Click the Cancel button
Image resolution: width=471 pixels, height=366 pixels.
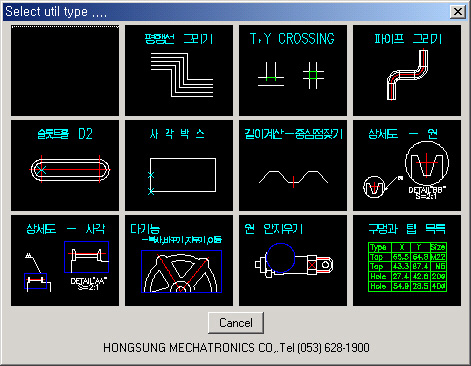[236, 323]
